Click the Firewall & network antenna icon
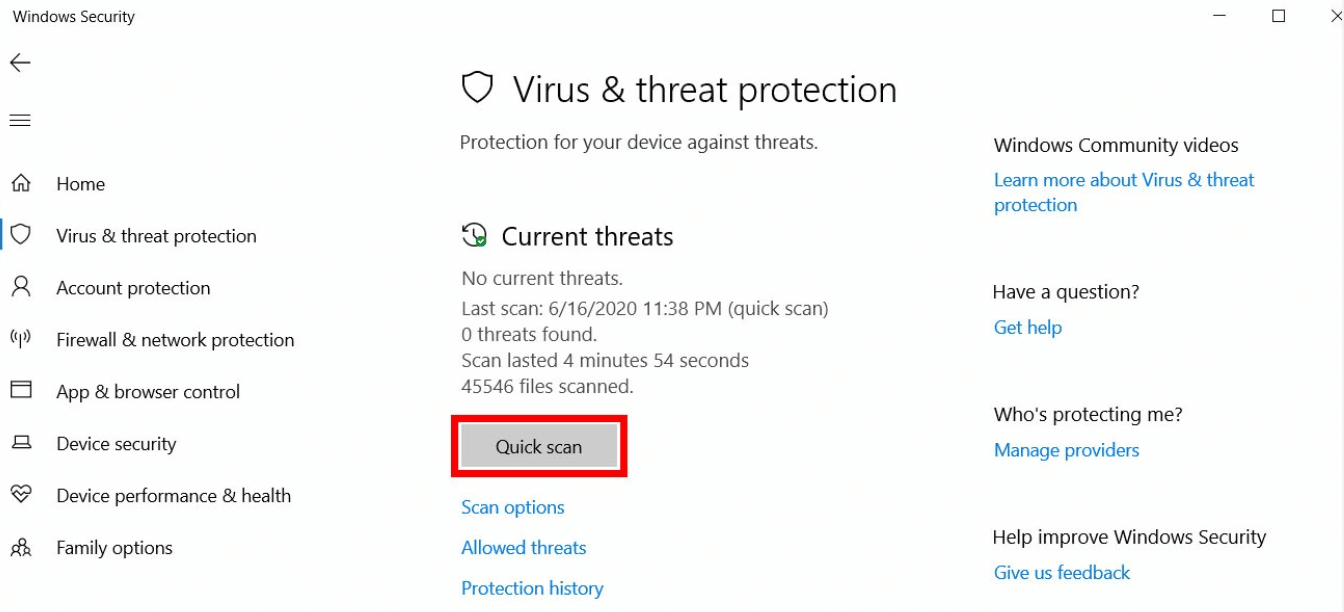The height and width of the screenshot is (612, 1344). (x=20, y=339)
